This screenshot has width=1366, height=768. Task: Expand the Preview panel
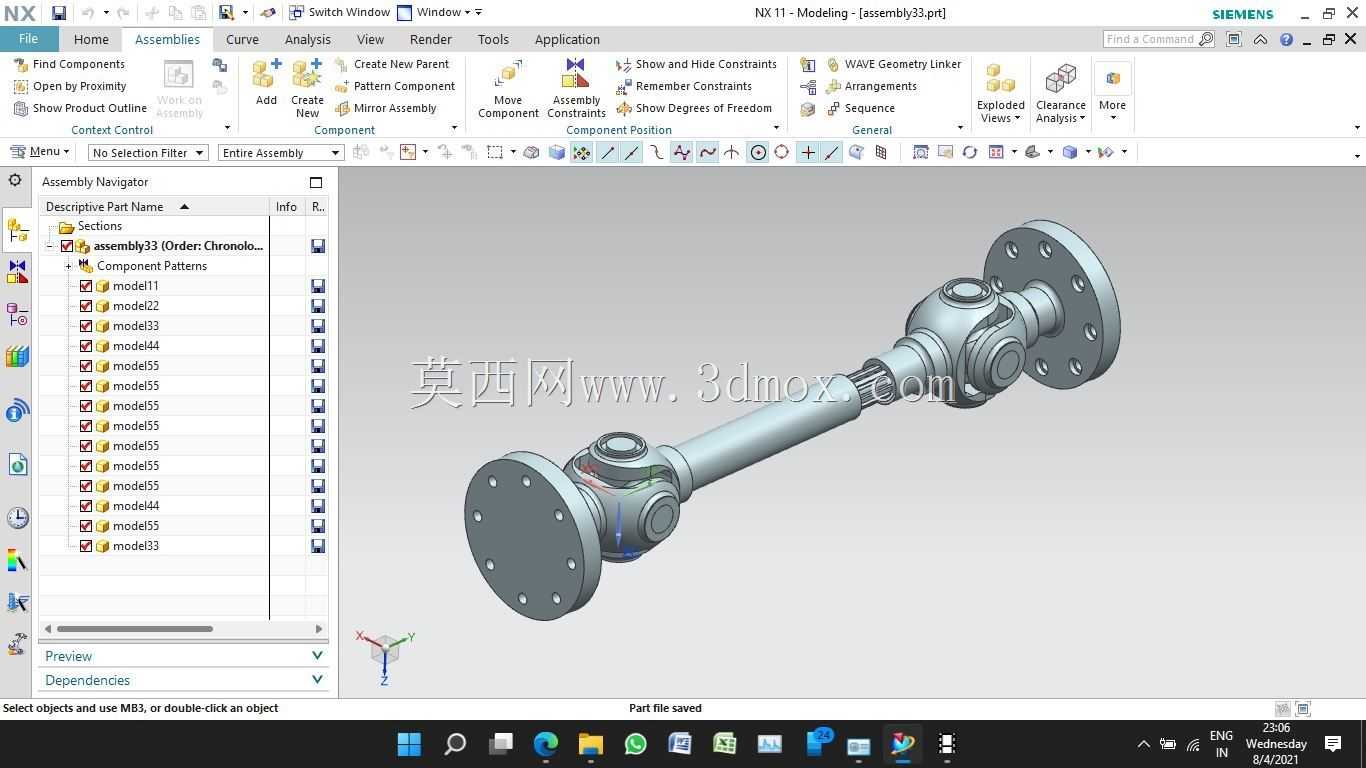tap(183, 656)
